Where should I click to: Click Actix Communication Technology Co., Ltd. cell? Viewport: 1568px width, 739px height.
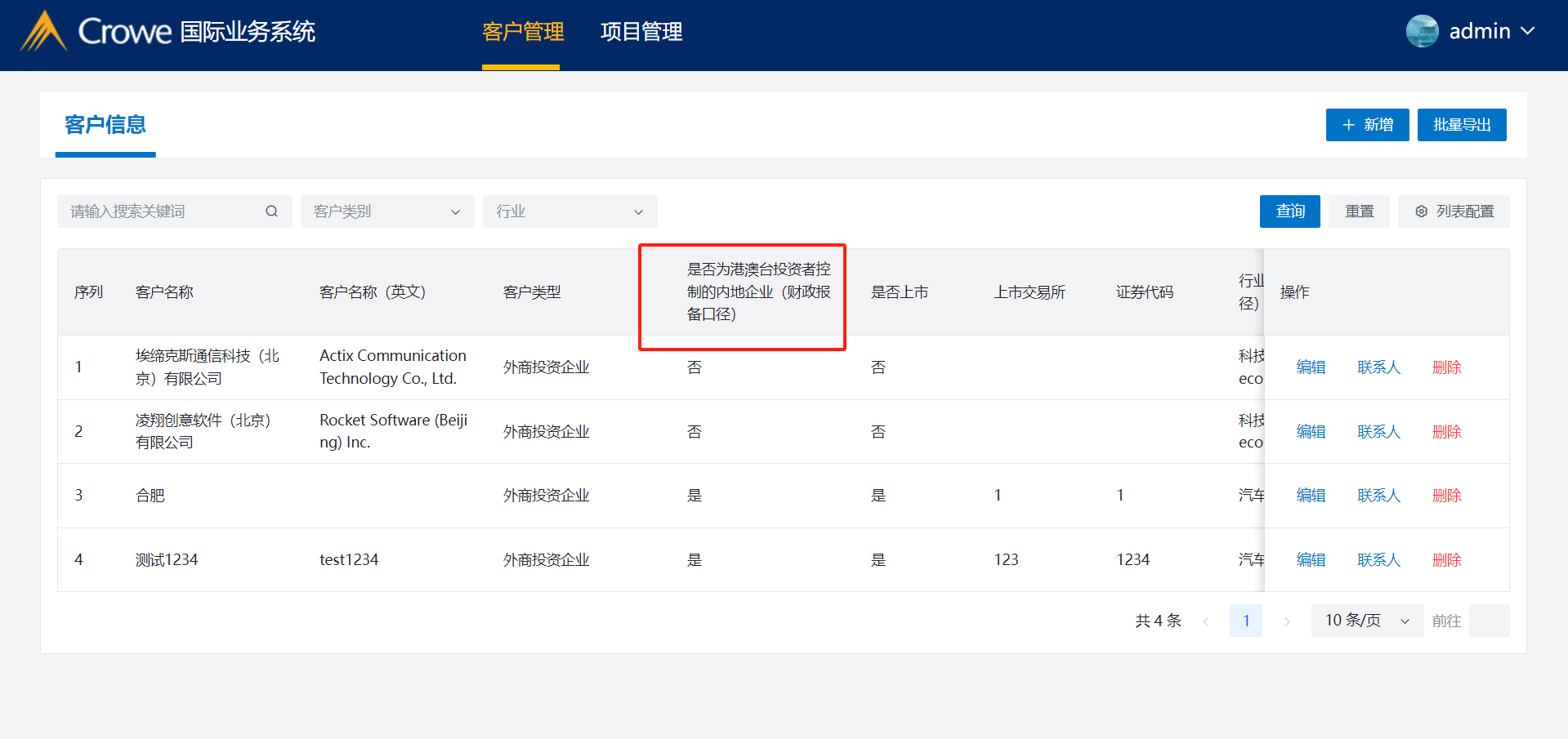[x=393, y=367]
